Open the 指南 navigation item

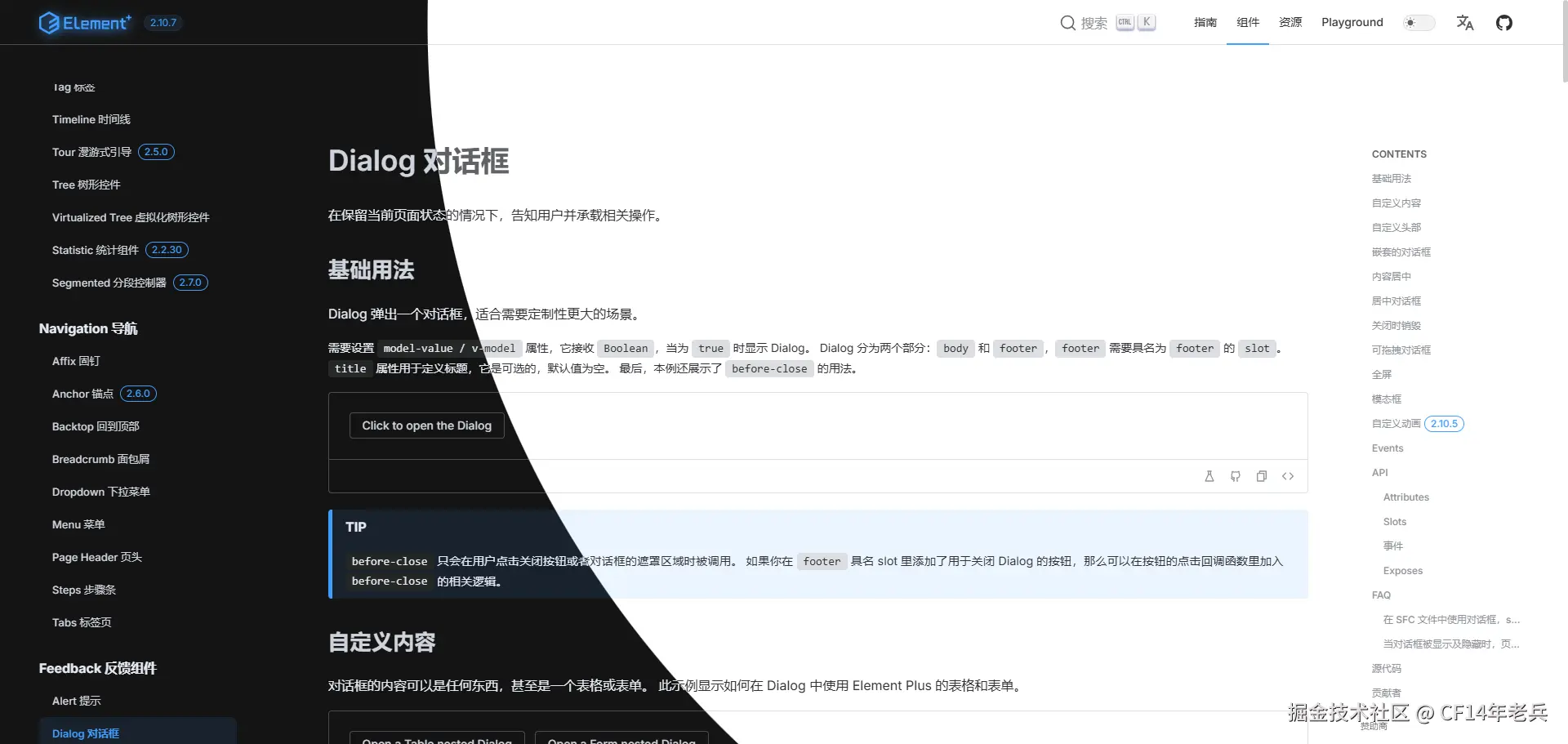(1205, 22)
